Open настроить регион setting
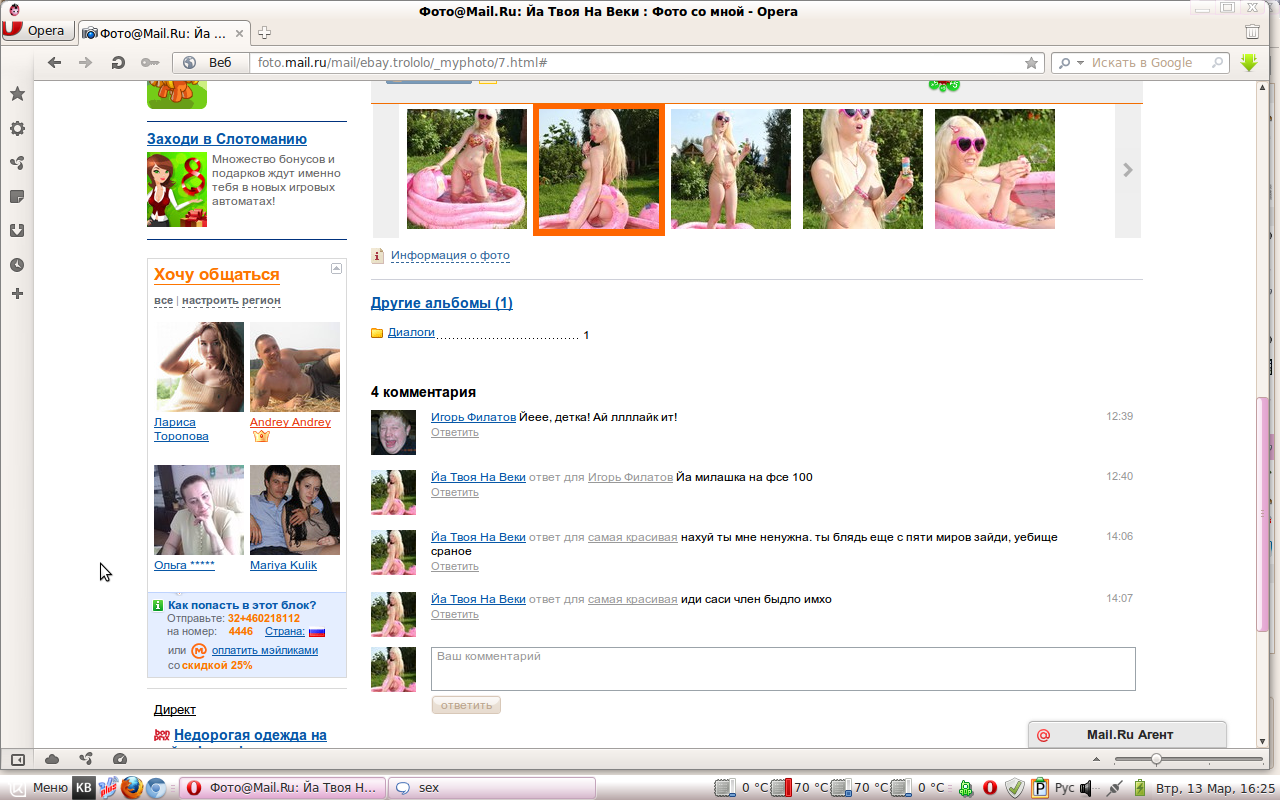The image size is (1280, 800). (231, 301)
